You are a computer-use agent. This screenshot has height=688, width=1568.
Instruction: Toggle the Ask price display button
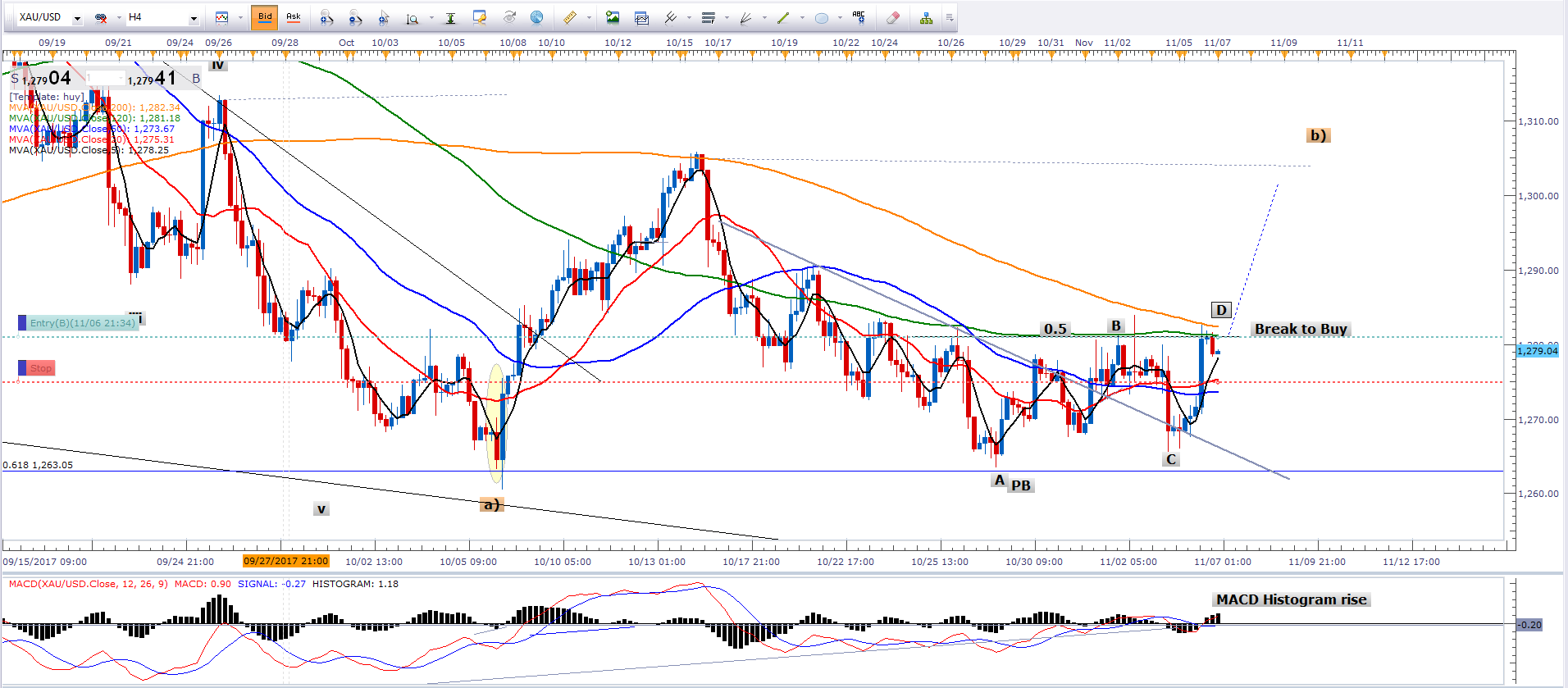click(294, 17)
